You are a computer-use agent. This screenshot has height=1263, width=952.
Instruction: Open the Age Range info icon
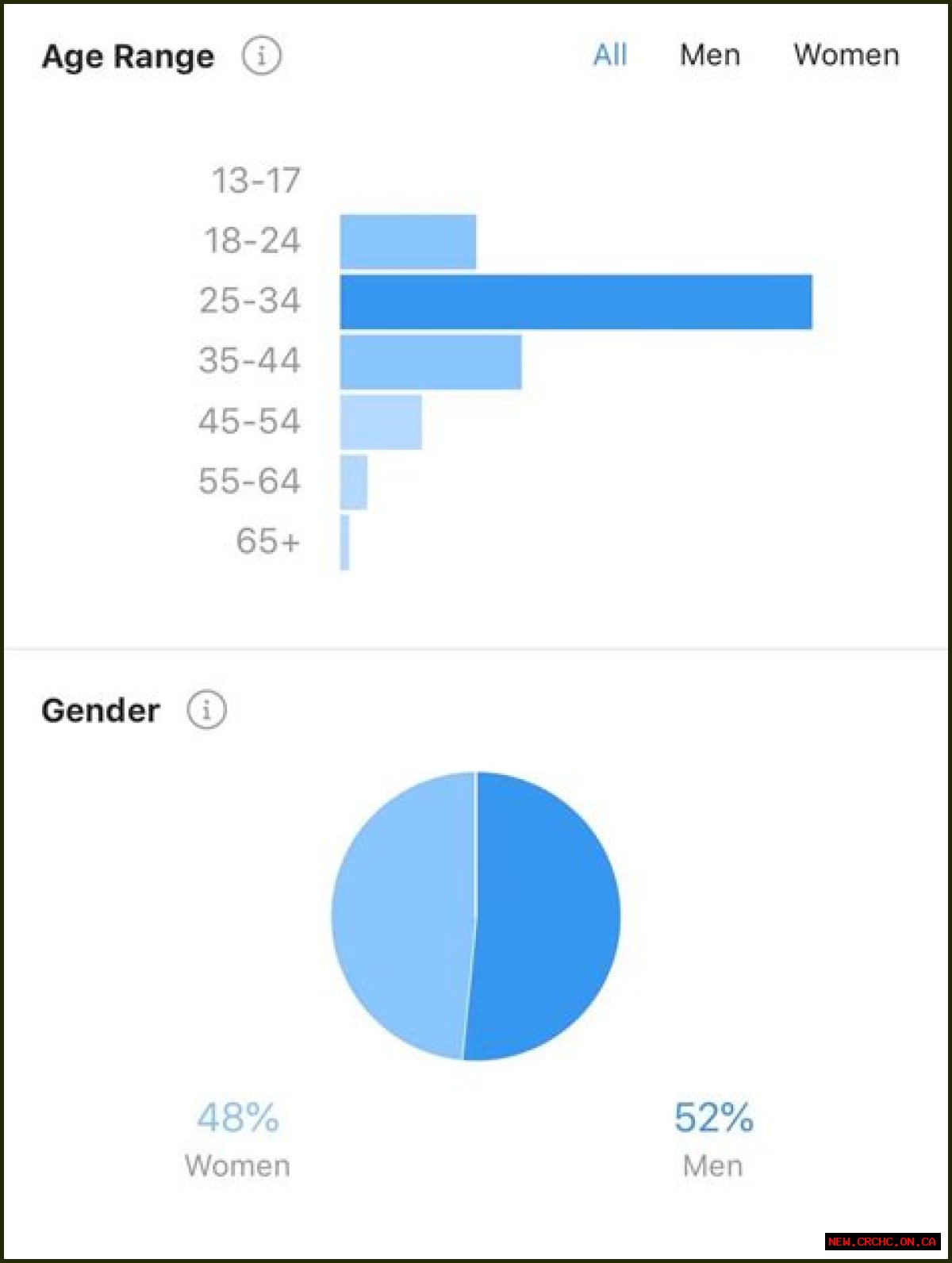(261, 56)
